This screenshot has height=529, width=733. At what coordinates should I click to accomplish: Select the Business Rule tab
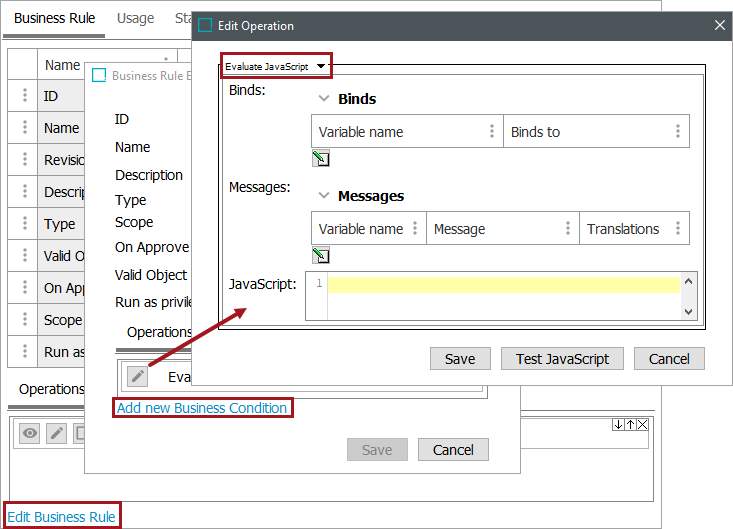point(54,18)
